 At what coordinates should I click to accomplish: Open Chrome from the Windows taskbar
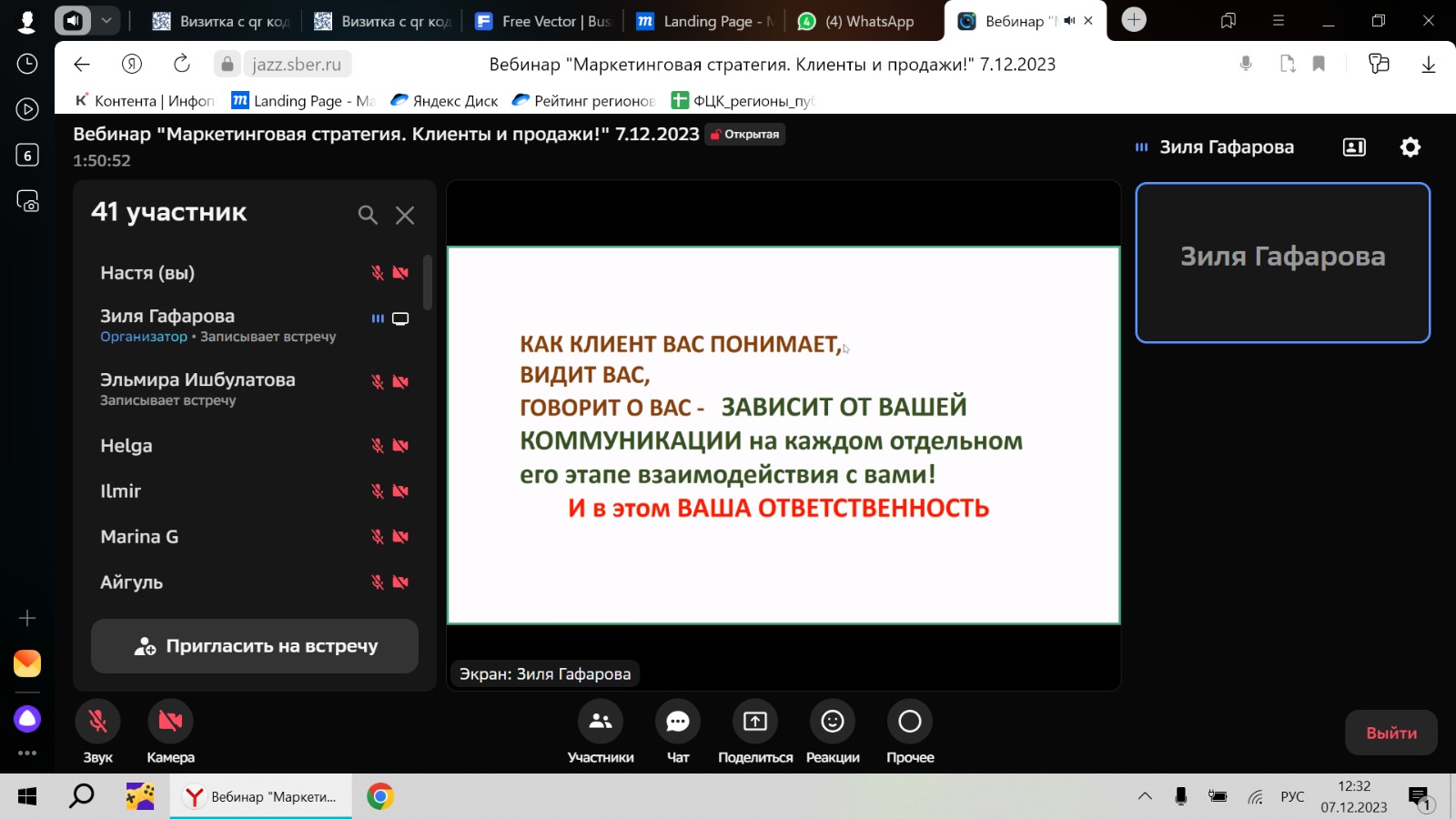click(x=380, y=797)
